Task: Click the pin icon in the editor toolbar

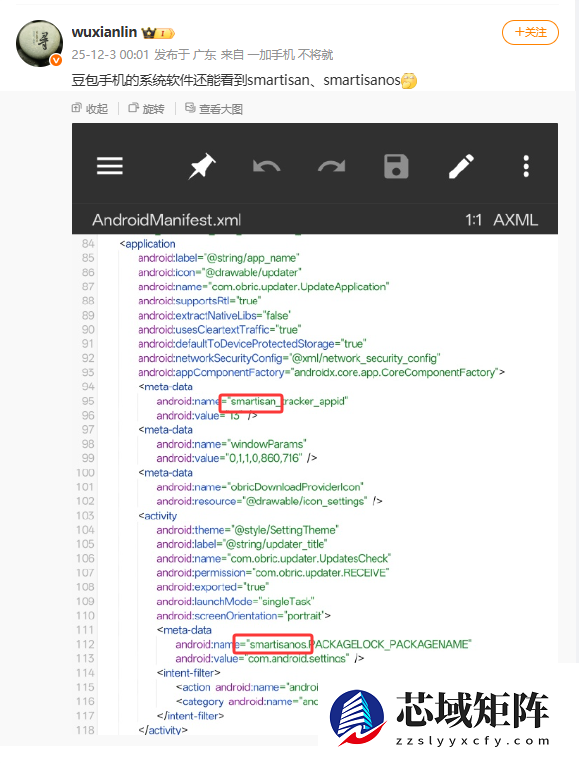Action: coord(202,165)
